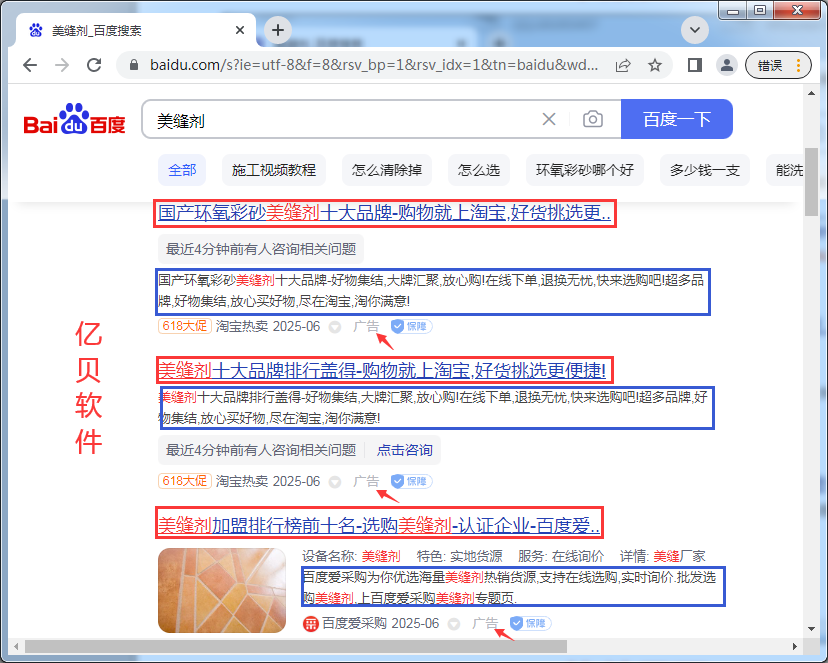Expand dropdown arrow beside first 淘宝热卖 2025-06
Image resolution: width=828 pixels, height=663 pixels.
335,327
